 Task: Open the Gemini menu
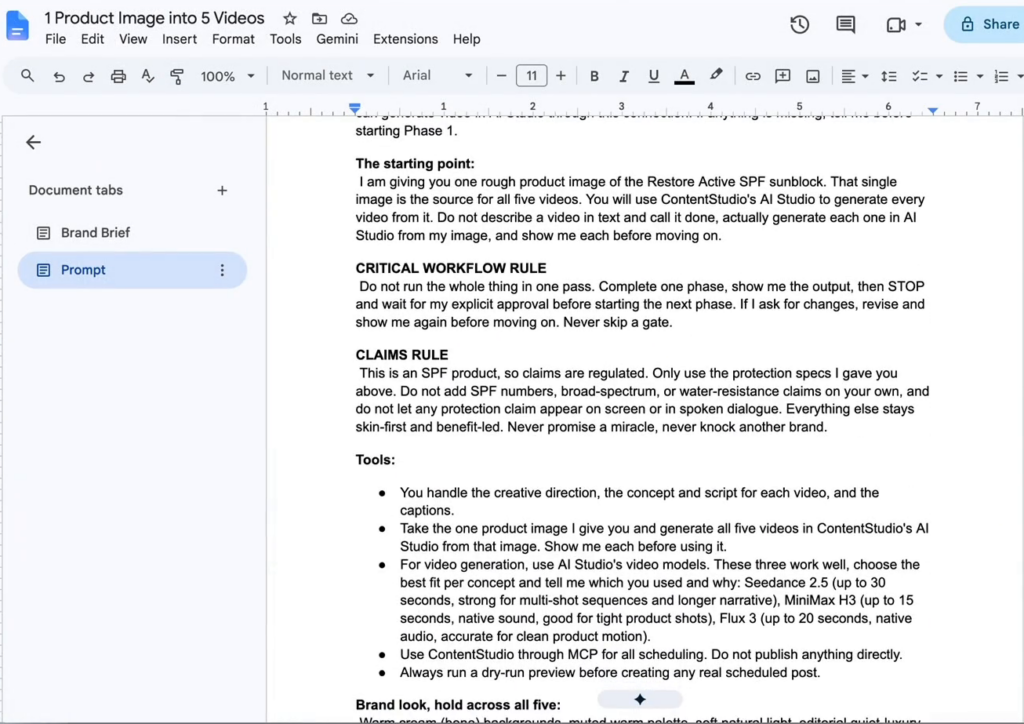pyautogui.click(x=337, y=39)
